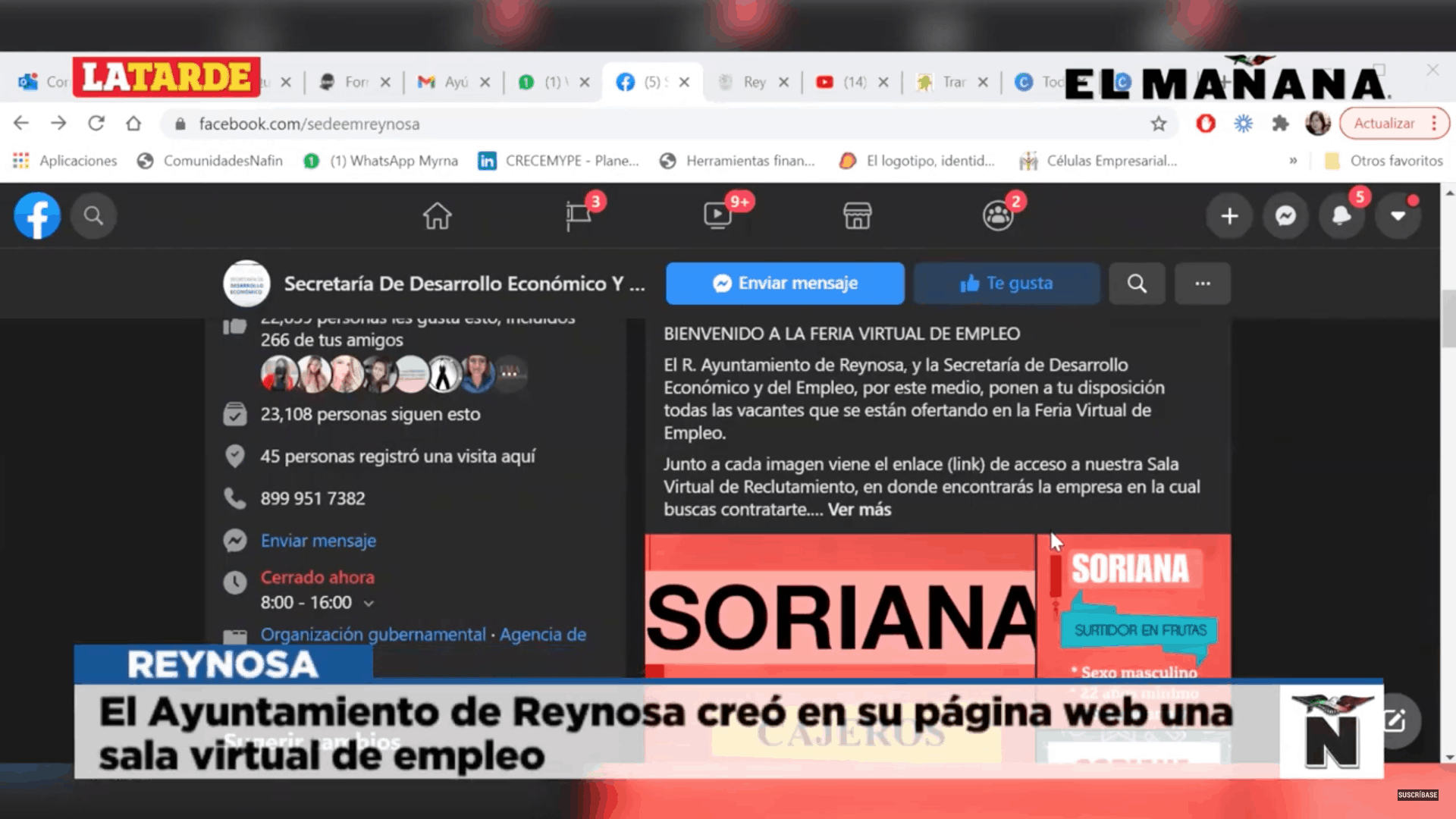Click browser forward arrow

pyautogui.click(x=58, y=123)
